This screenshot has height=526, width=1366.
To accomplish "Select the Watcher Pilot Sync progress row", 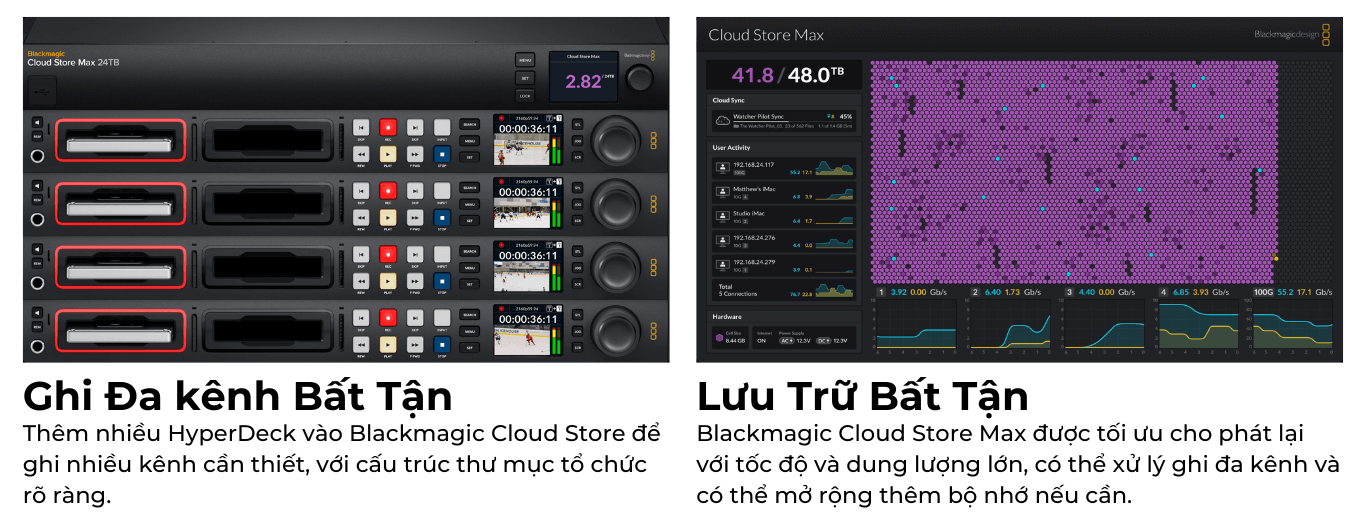I will click(784, 121).
